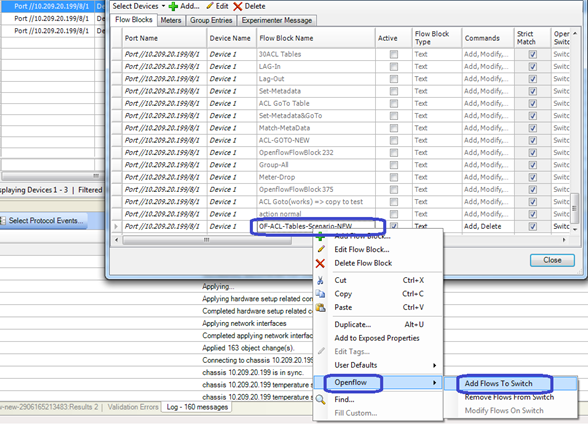Screen dimensions: 588x424
Task: Uncheck Strict Match for OF-ACL-Tables-Scenario-NEW row
Action: 532,226
